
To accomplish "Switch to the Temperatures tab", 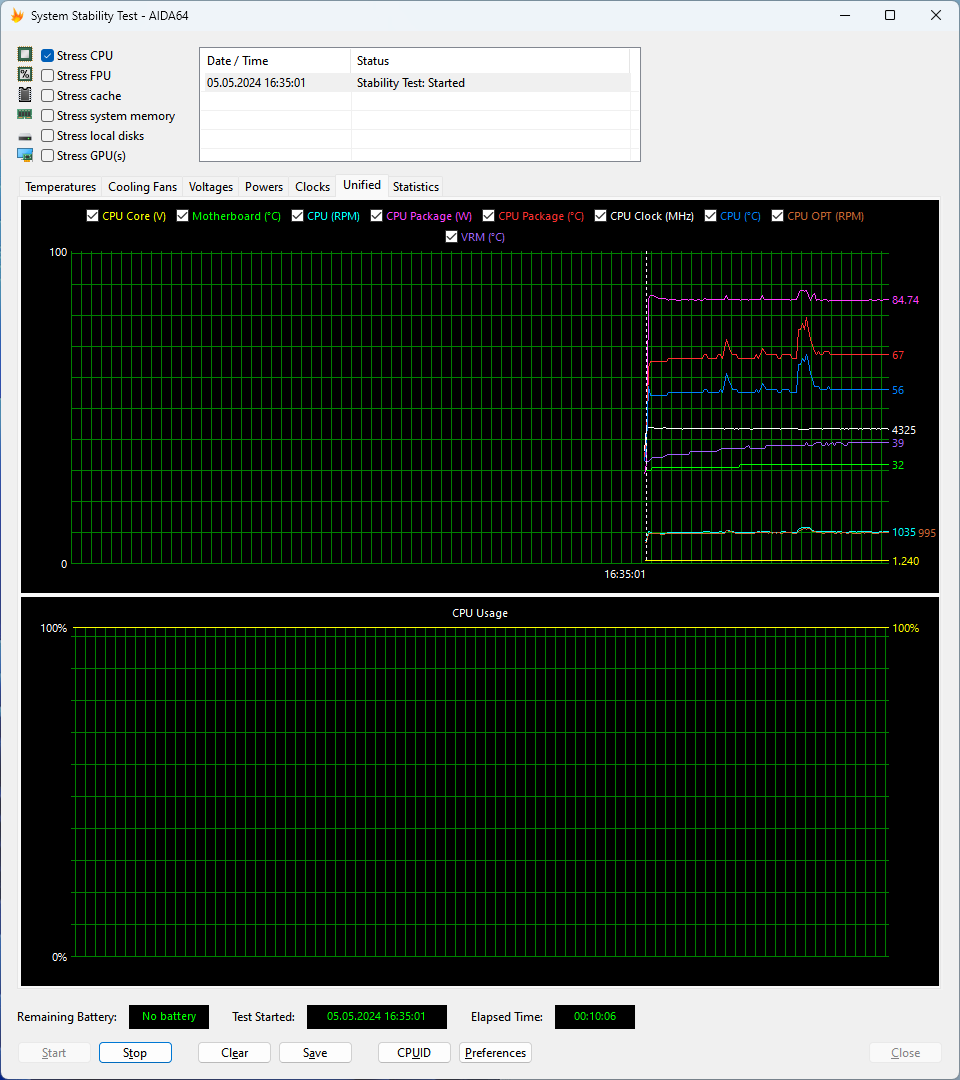I will [61, 187].
